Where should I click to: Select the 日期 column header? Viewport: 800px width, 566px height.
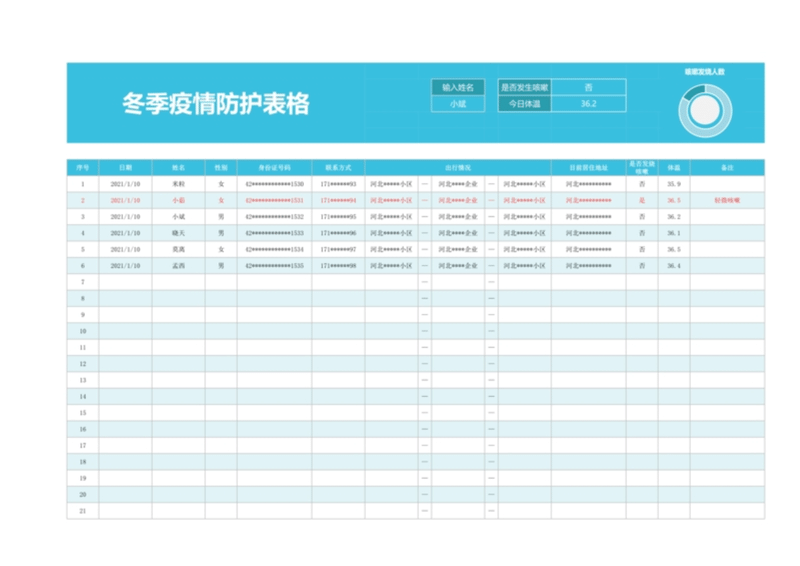(125, 167)
